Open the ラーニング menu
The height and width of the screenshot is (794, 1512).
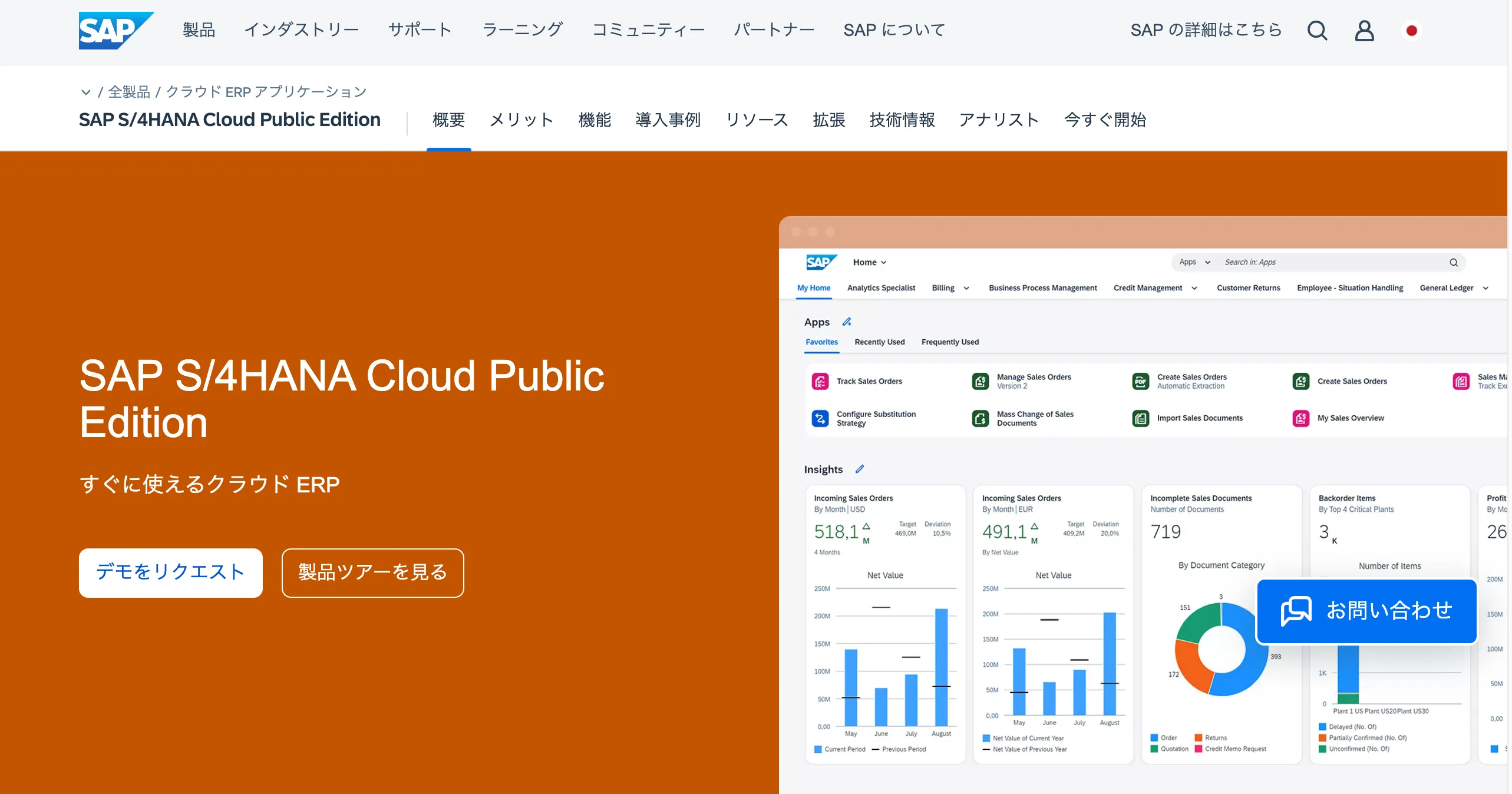point(522,30)
